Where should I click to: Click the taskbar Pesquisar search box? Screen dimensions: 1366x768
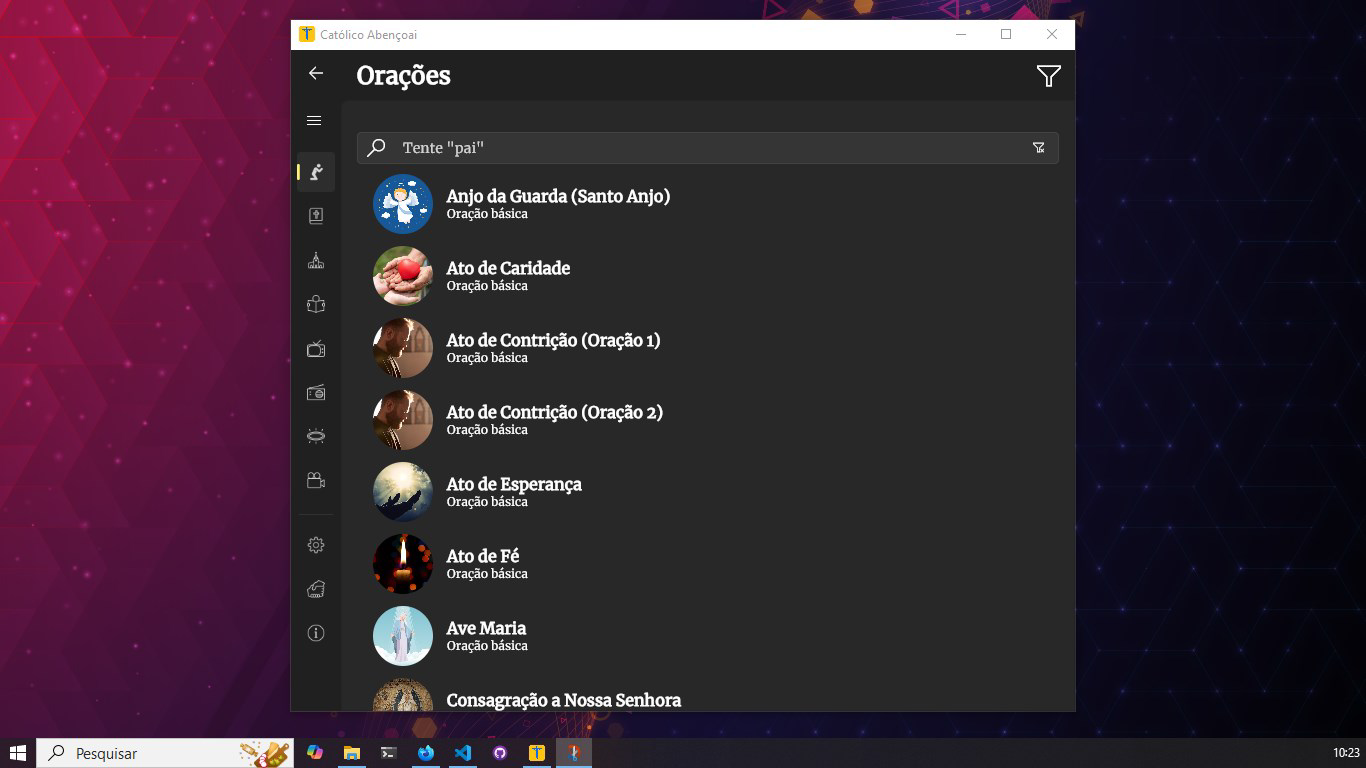pos(165,753)
